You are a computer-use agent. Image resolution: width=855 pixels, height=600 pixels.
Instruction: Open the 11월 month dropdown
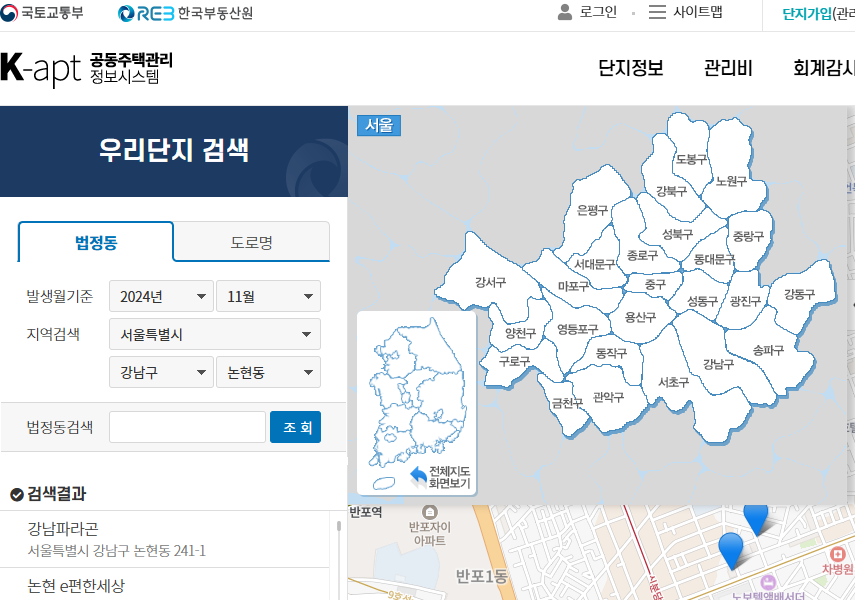pyautogui.click(x=268, y=296)
